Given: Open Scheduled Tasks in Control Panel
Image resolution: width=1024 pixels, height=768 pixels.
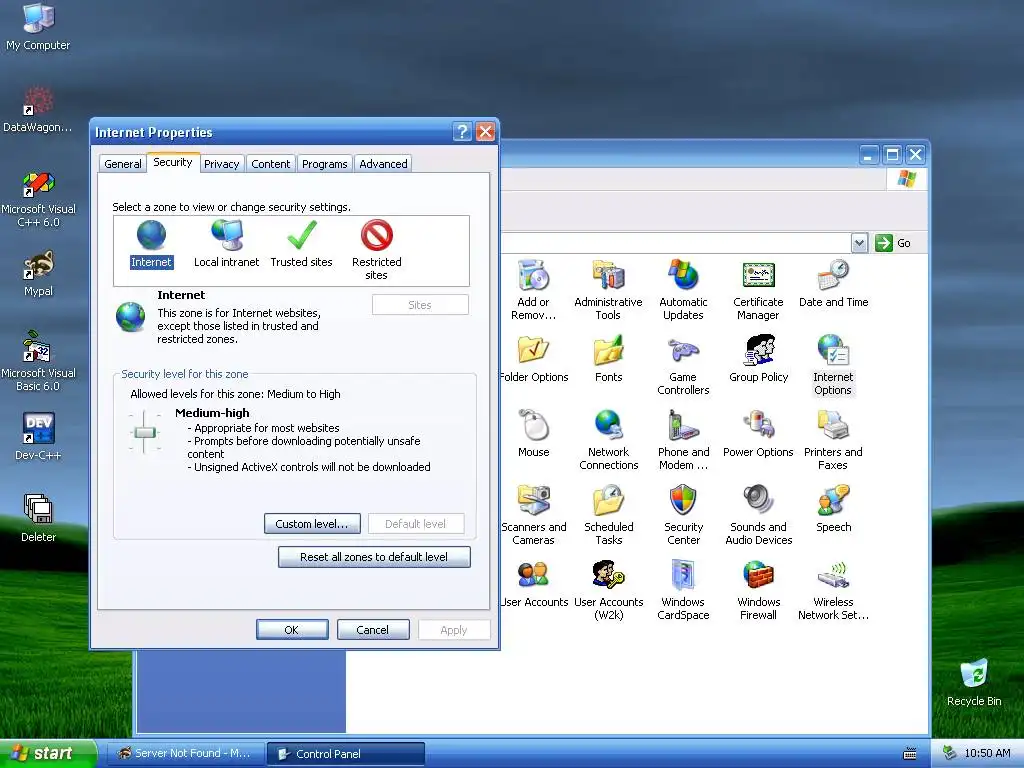Looking at the screenshot, I should [x=609, y=515].
